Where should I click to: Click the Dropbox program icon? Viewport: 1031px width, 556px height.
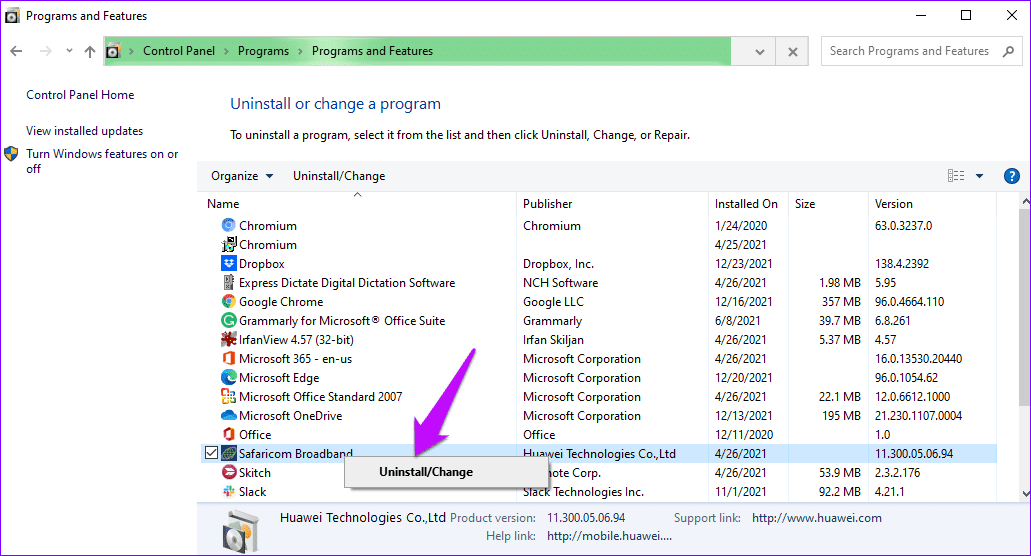click(228, 264)
